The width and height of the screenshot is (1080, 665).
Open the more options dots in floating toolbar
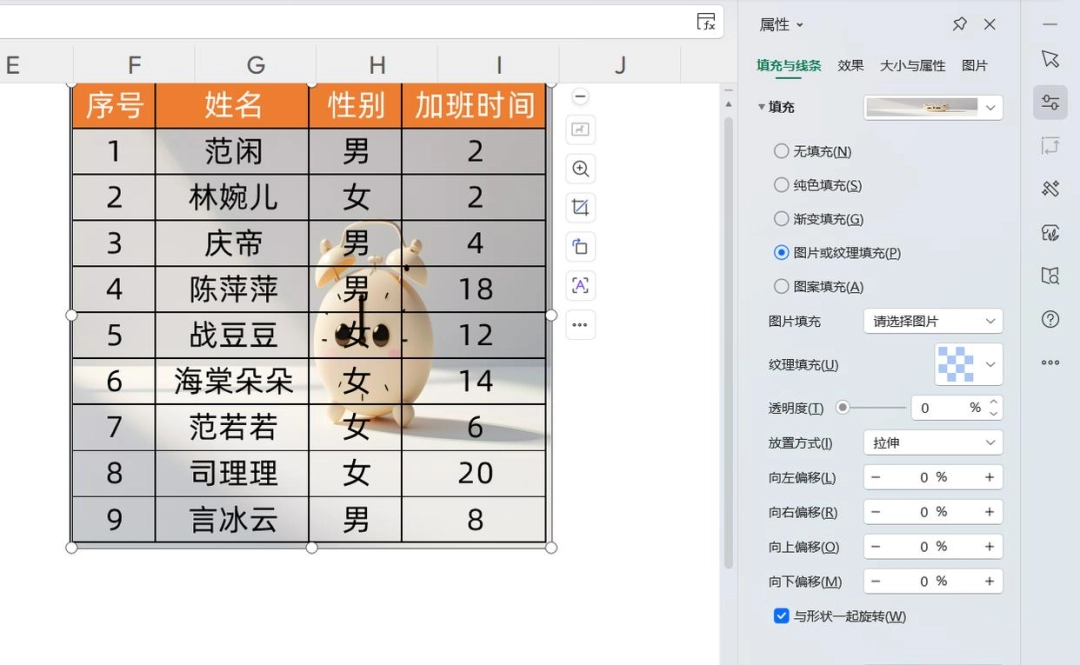click(580, 325)
